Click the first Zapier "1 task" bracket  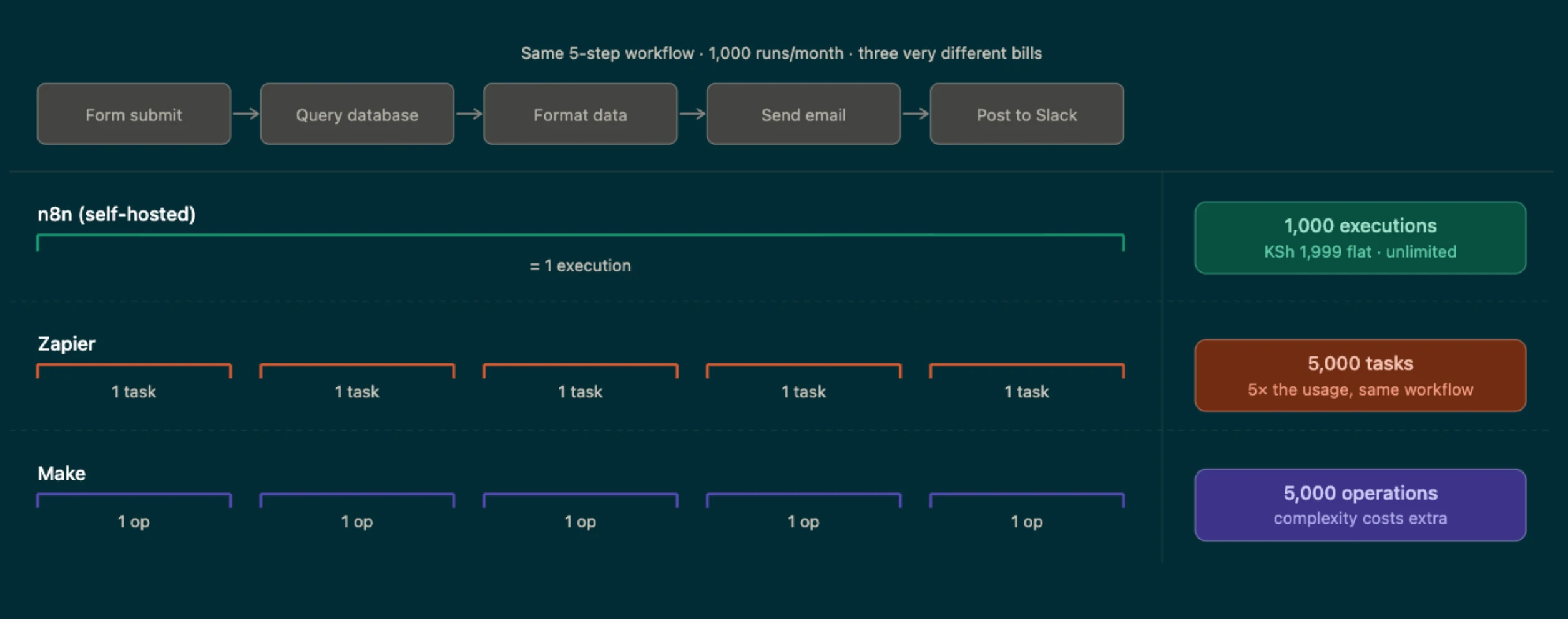click(x=134, y=371)
